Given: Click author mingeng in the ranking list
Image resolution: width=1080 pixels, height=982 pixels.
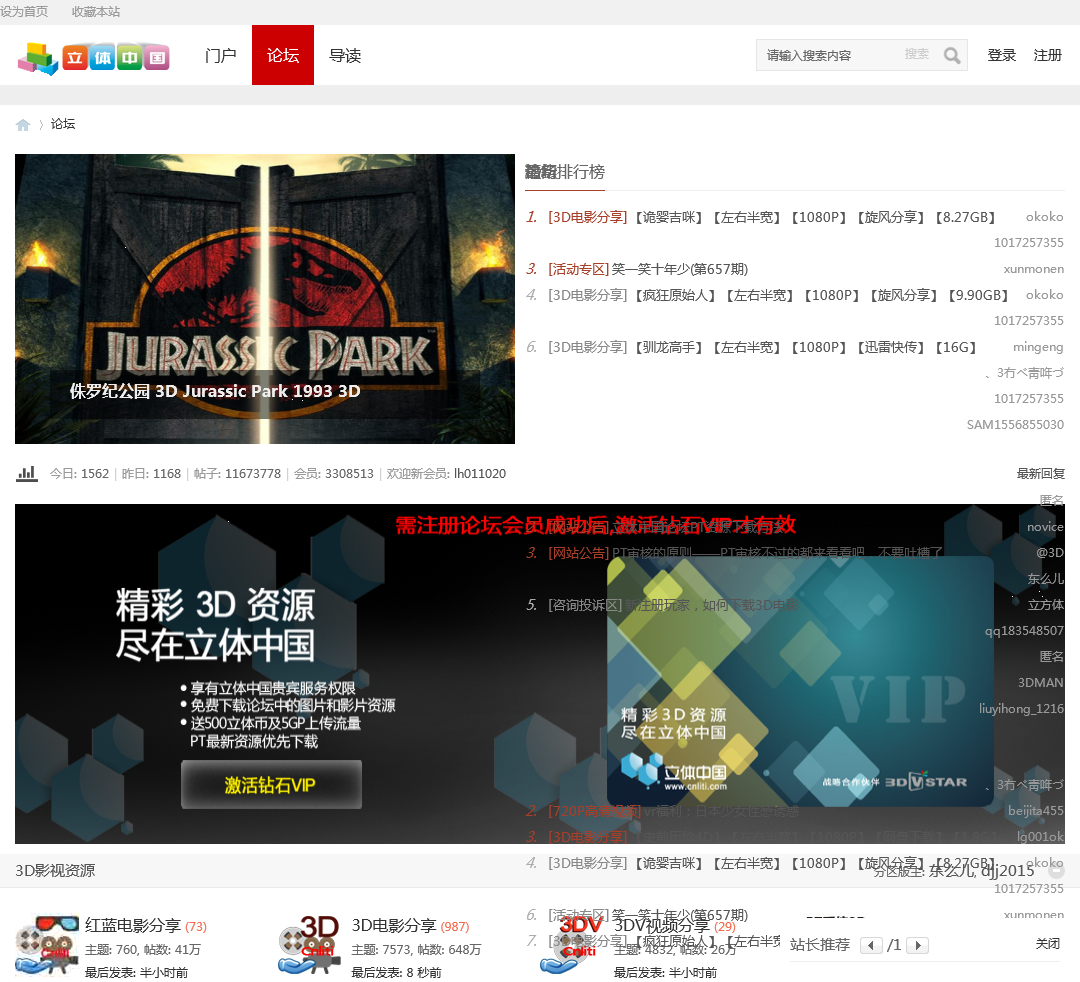Looking at the screenshot, I should click(1038, 347).
